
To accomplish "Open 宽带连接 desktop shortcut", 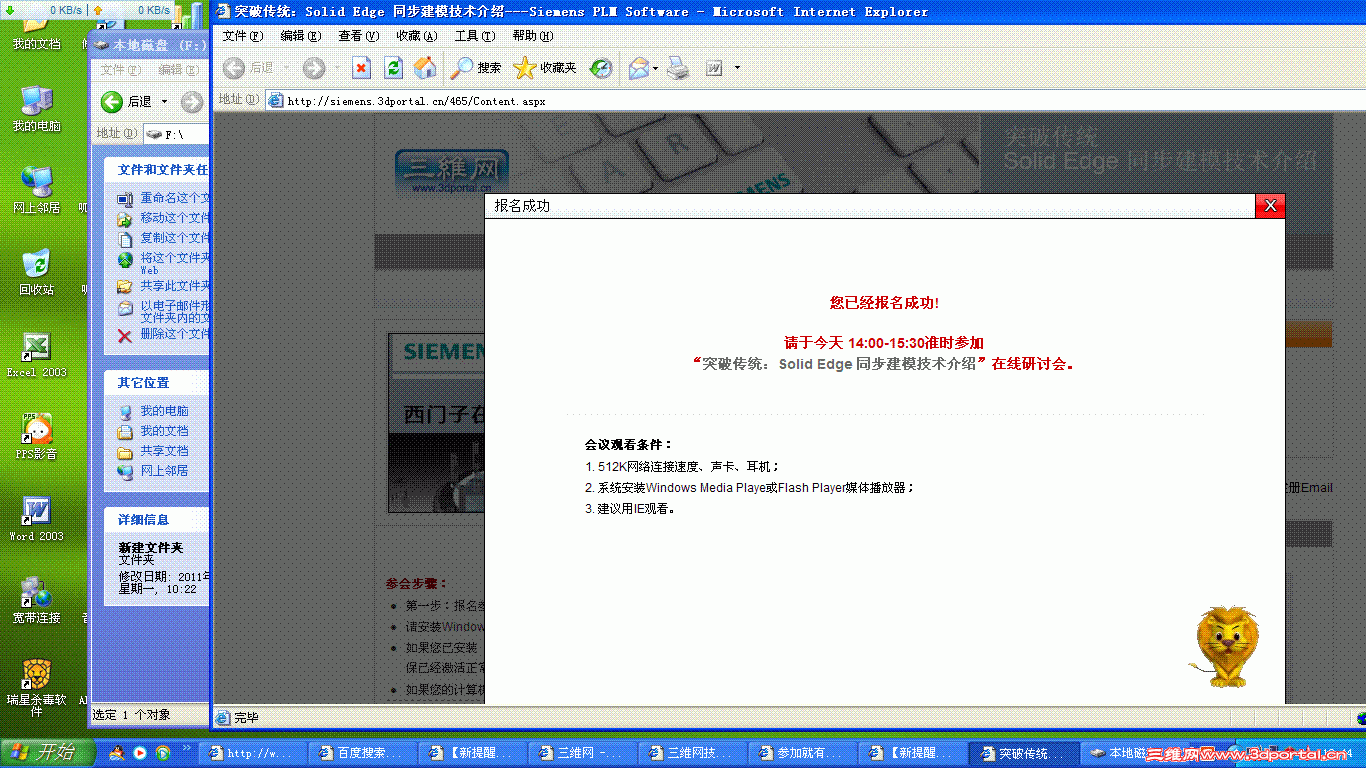I will coord(37,600).
